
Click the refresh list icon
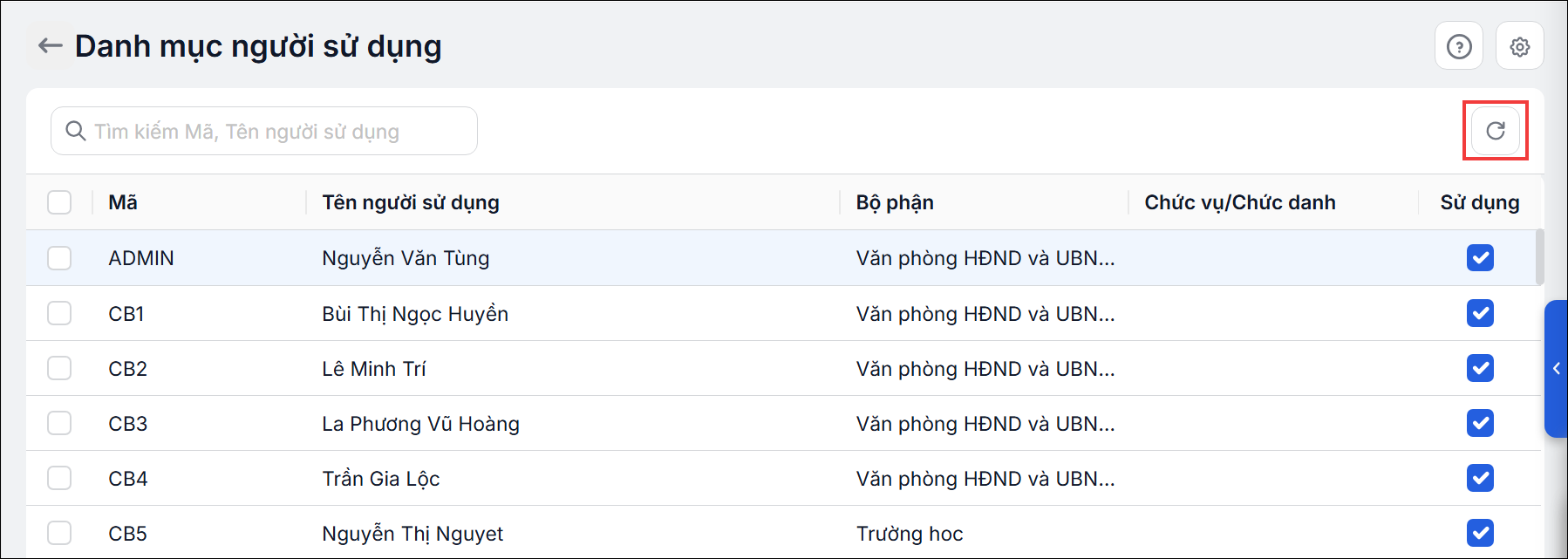(x=1496, y=131)
